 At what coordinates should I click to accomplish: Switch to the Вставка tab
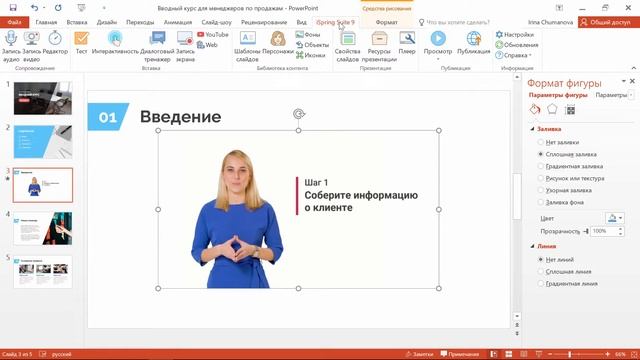pos(77,22)
